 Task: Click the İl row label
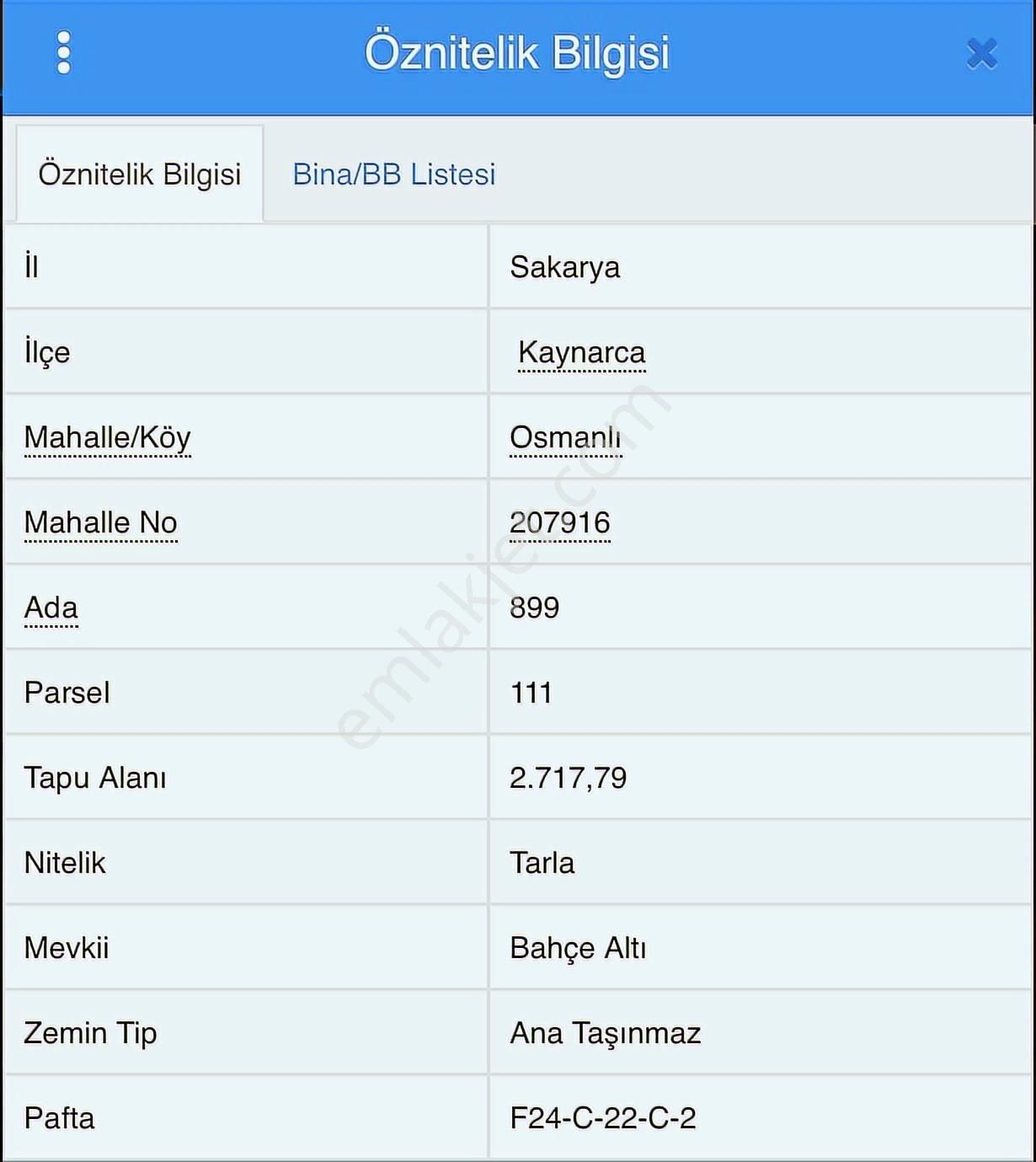(31, 267)
